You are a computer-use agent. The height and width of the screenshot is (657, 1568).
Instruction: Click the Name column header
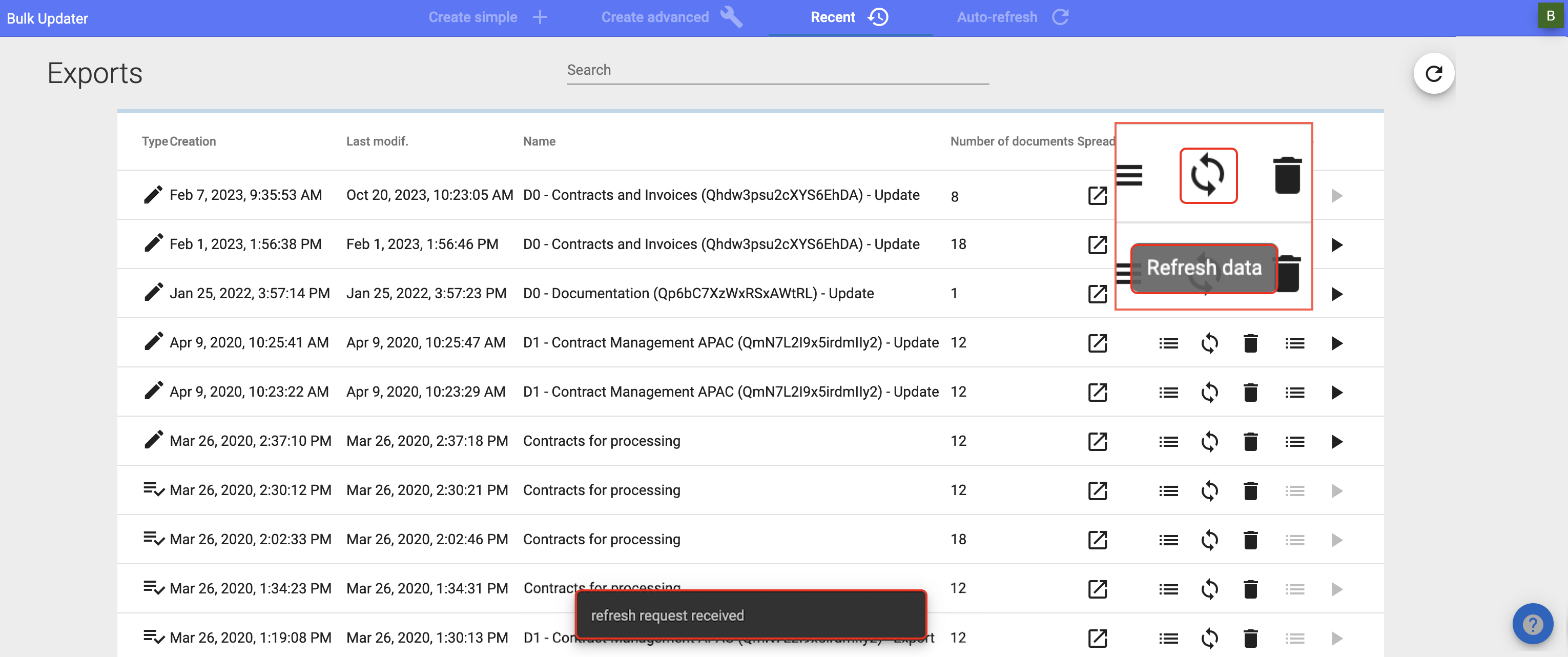[x=539, y=141]
